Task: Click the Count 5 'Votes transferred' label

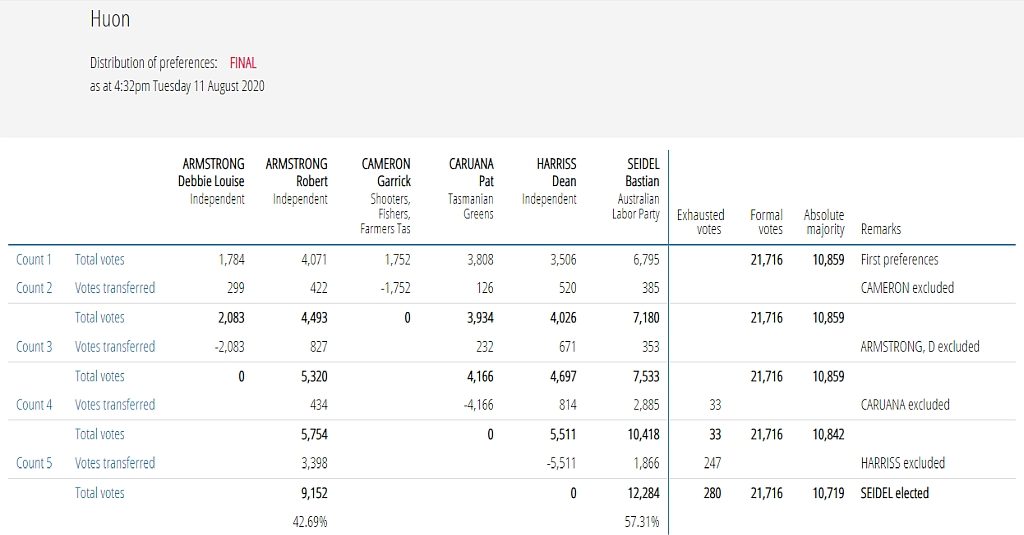Action: [x=115, y=463]
